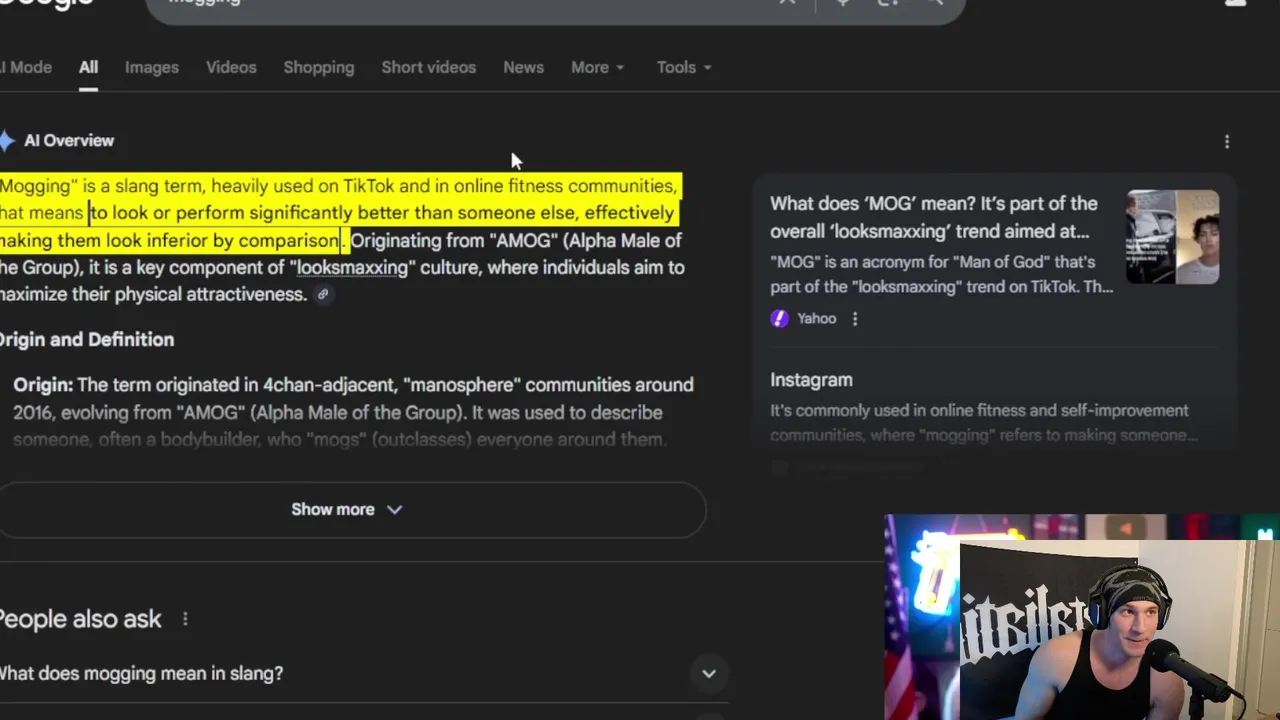Screen dimensions: 1280x720
Task: Click the highlighted text 'heavily used on TikTok'
Action: click(x=302, y=186)
